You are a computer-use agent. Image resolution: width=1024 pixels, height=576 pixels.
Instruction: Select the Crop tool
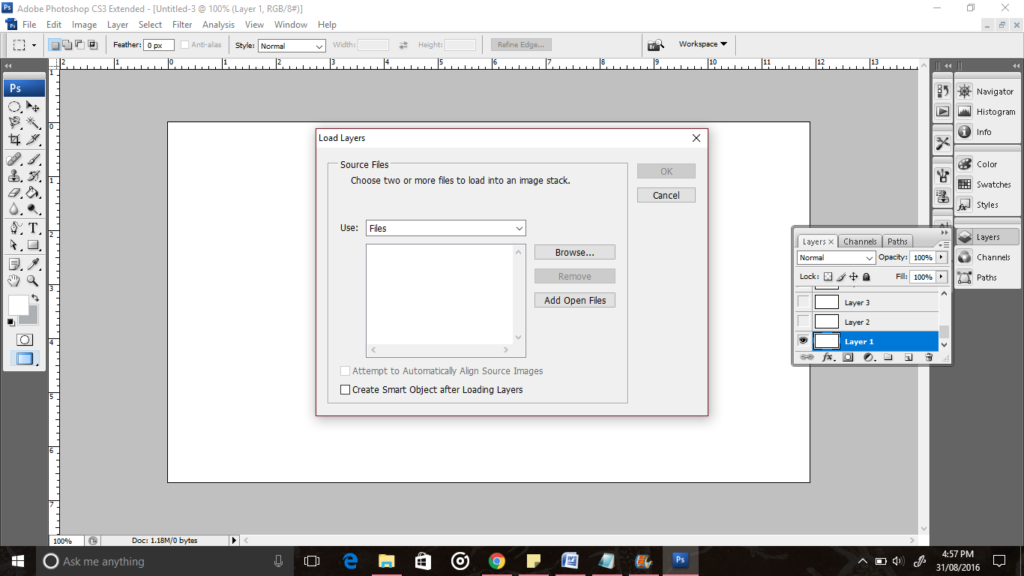coord(14,139)
